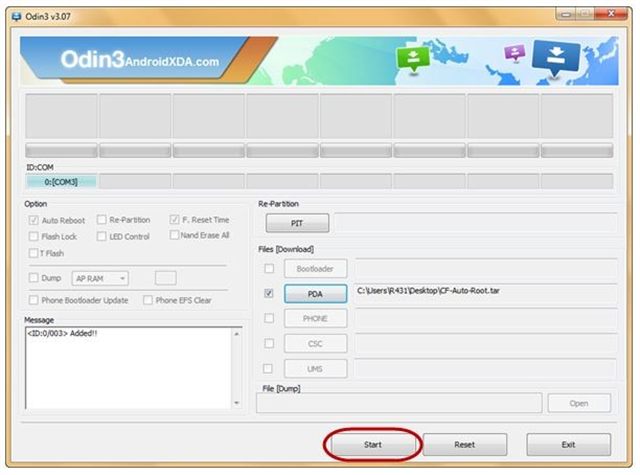This screenshot has width=640, height=475.
Task: Toggle the Auto Reboot checkbox
Action: pyautogui.click(x=33, y=220)
